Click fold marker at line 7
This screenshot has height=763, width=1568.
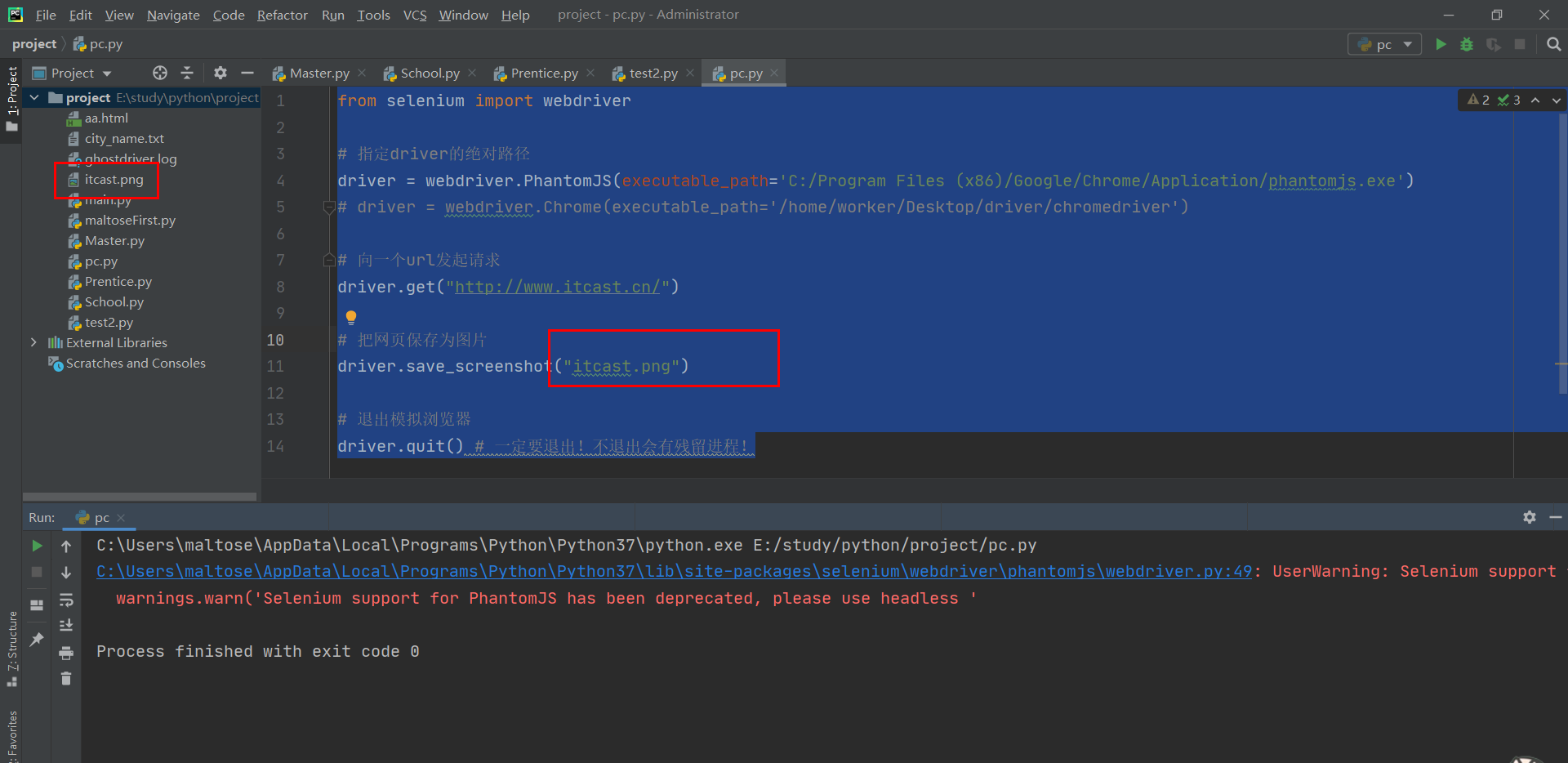(330, 260)
